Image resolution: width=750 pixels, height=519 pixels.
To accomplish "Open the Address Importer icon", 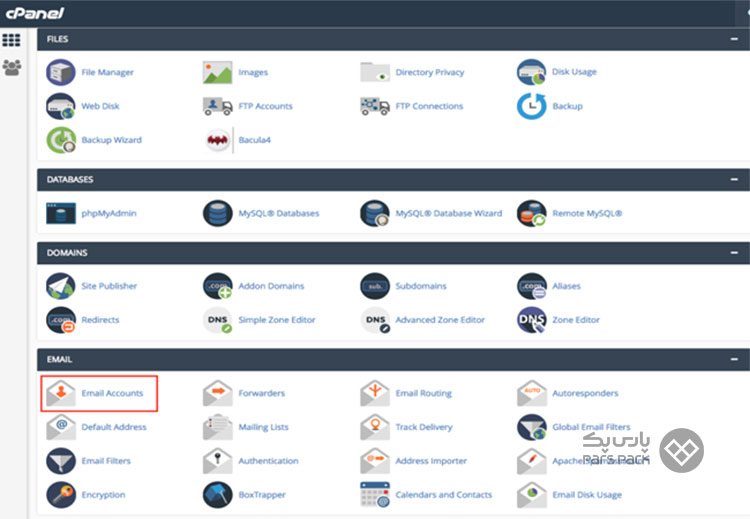I will [375, 461].
